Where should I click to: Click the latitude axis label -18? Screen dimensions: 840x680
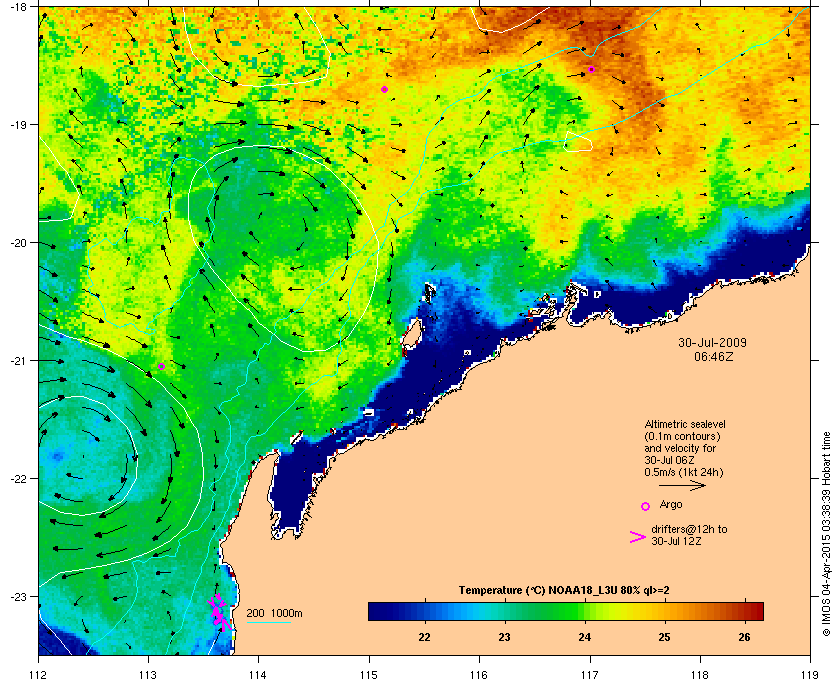click(x=19, y=7)
